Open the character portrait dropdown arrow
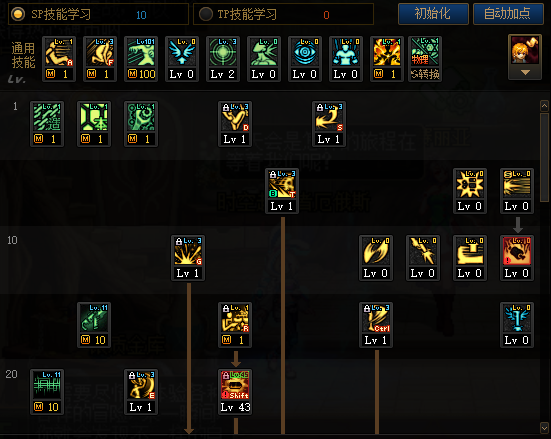This screenshot has height=439, width=551. pos(525,72)
